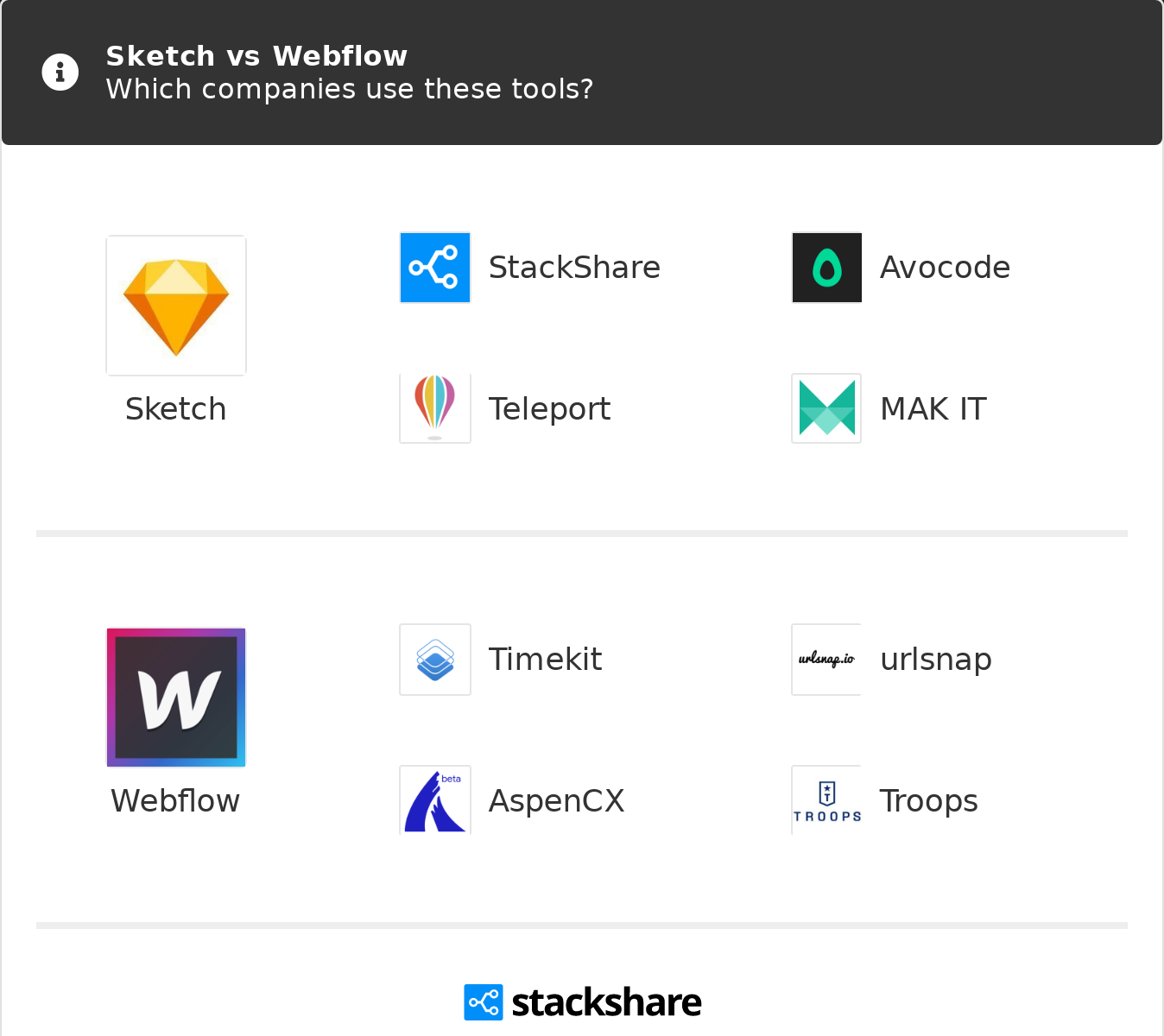Click the Troops shield logo
This screenshot has width=1164, height=1036.
point(827,800)
